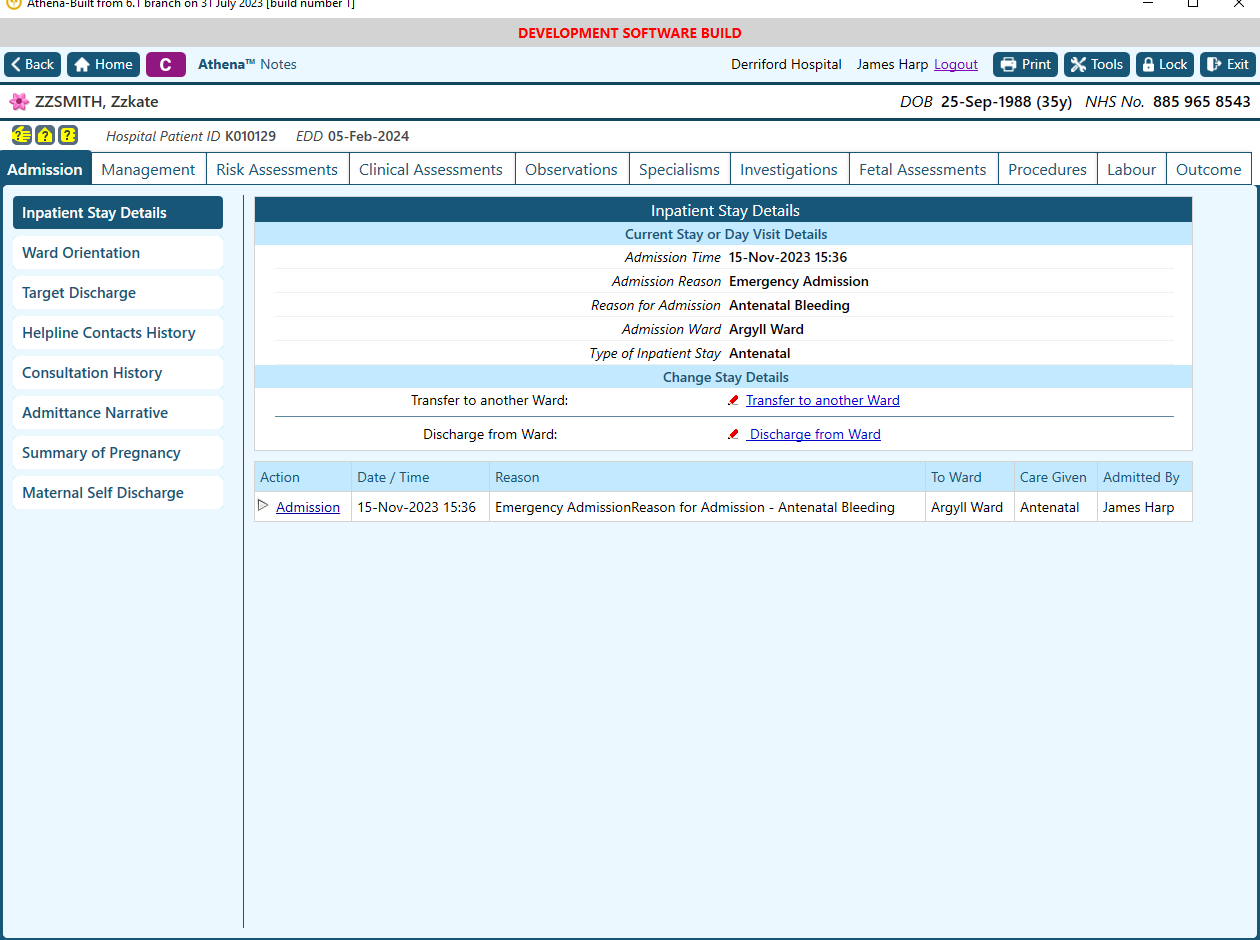The width and height of the screenshot is (1260, 940).
Task: Lock the Athena session
Action: point(1165,64)
